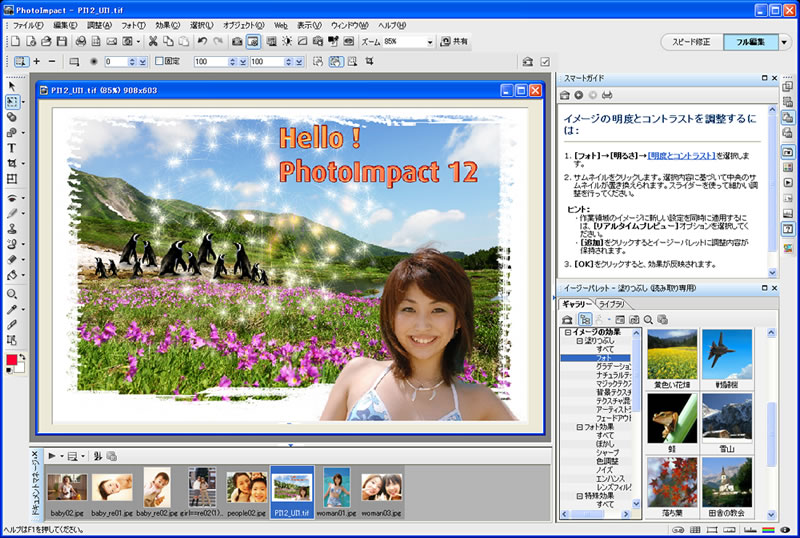Click the Easy Palette search magnifier icon

click(648, 320)
